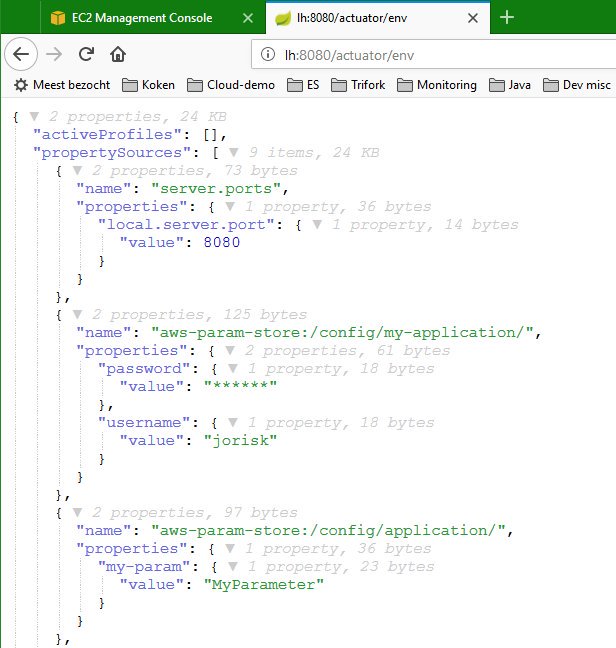Open the Trifork bookmark folder
The width and height of the screenshot is (616, 648).
point(358,85)
